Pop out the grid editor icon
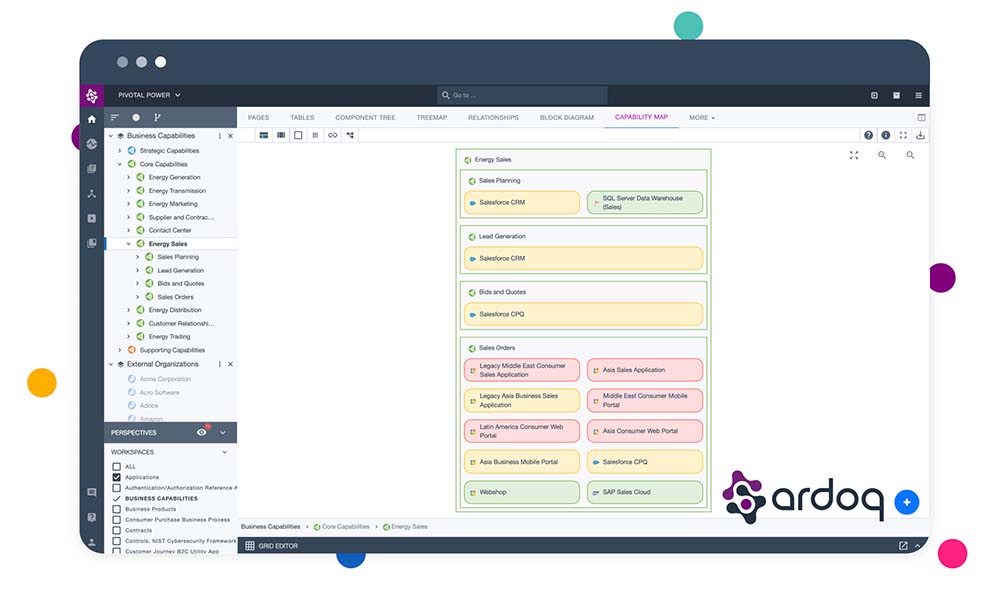This screenshot has height=590, width=1000. [x=903, y=546]
